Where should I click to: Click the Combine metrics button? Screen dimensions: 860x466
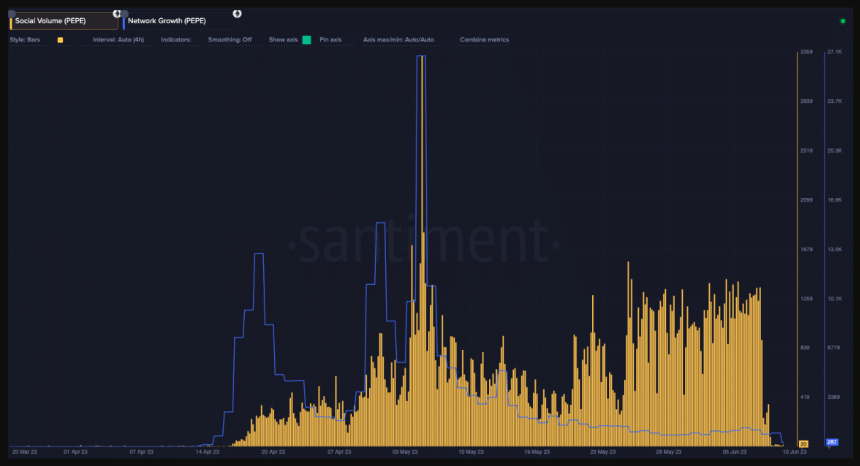pyautogui.click(x=484, y=39)
